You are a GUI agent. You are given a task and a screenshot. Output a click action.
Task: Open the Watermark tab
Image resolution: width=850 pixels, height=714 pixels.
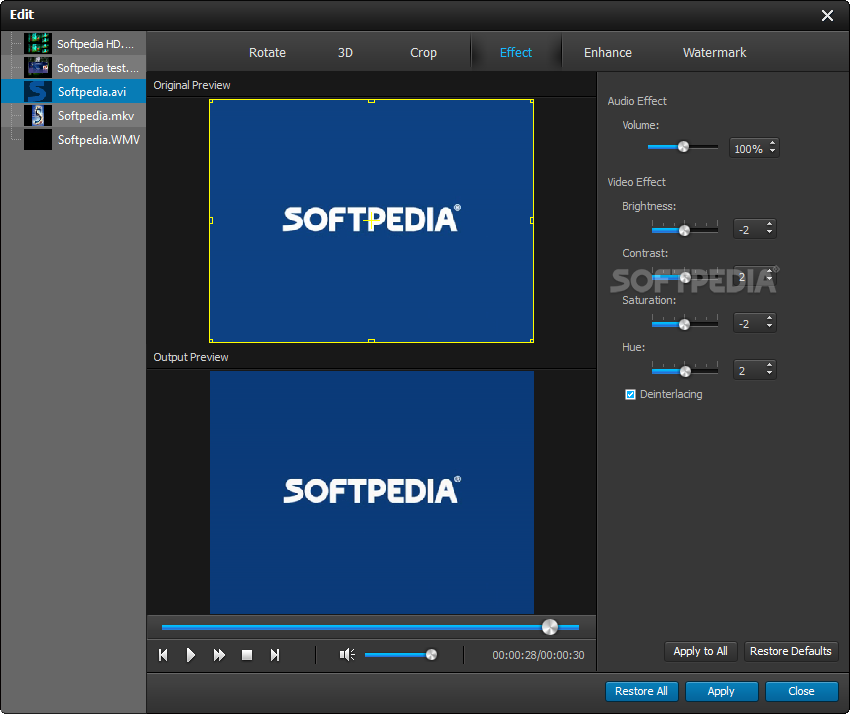click(714, 53)
